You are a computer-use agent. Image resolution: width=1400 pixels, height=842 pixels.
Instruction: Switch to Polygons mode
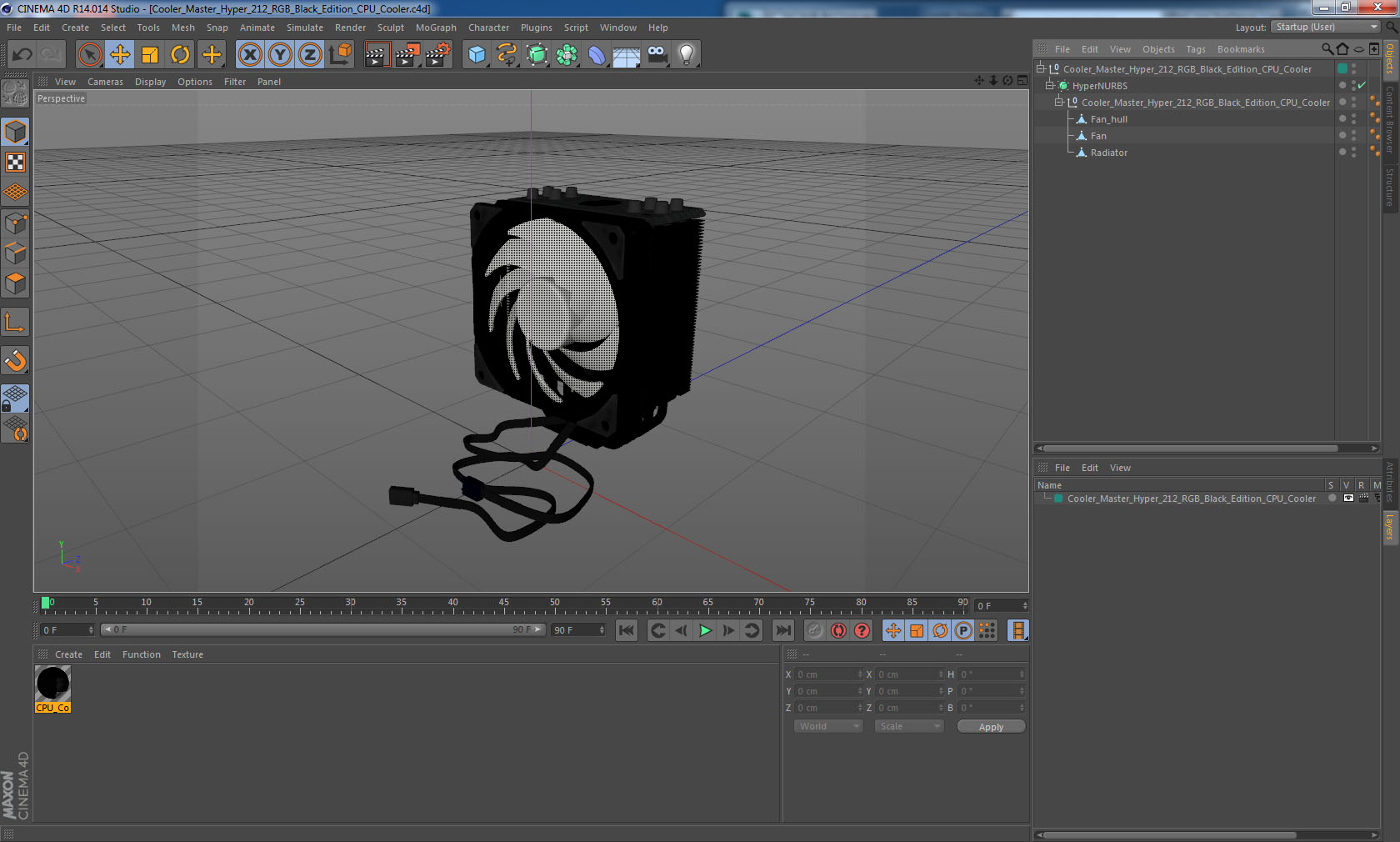(x=15, y=283)
